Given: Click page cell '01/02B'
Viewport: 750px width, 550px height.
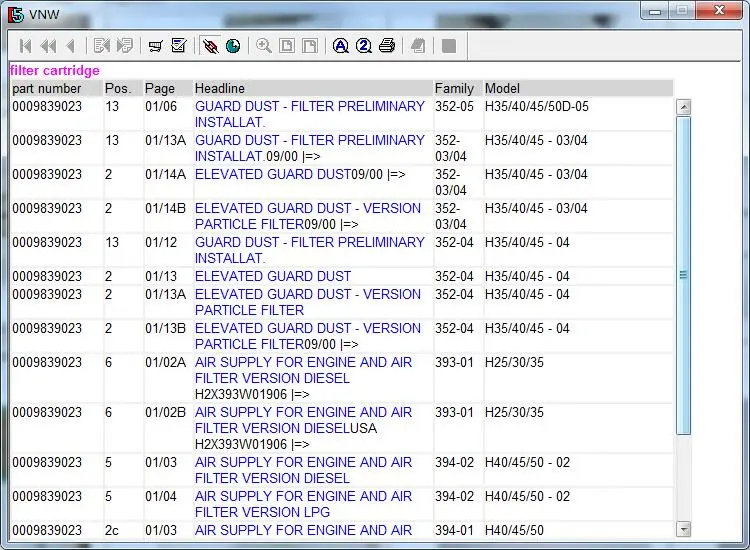Looking at the screenshot, I should tap(165, 412).
